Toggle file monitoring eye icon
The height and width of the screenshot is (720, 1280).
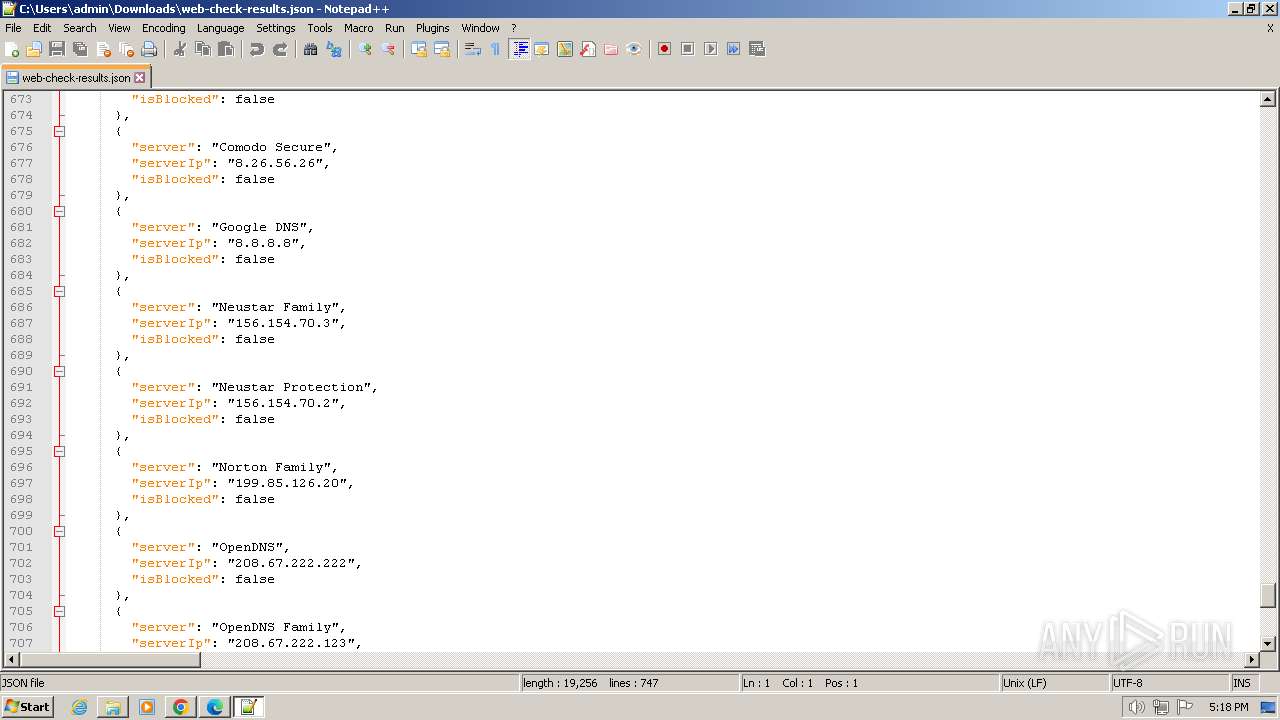[634, 49]
